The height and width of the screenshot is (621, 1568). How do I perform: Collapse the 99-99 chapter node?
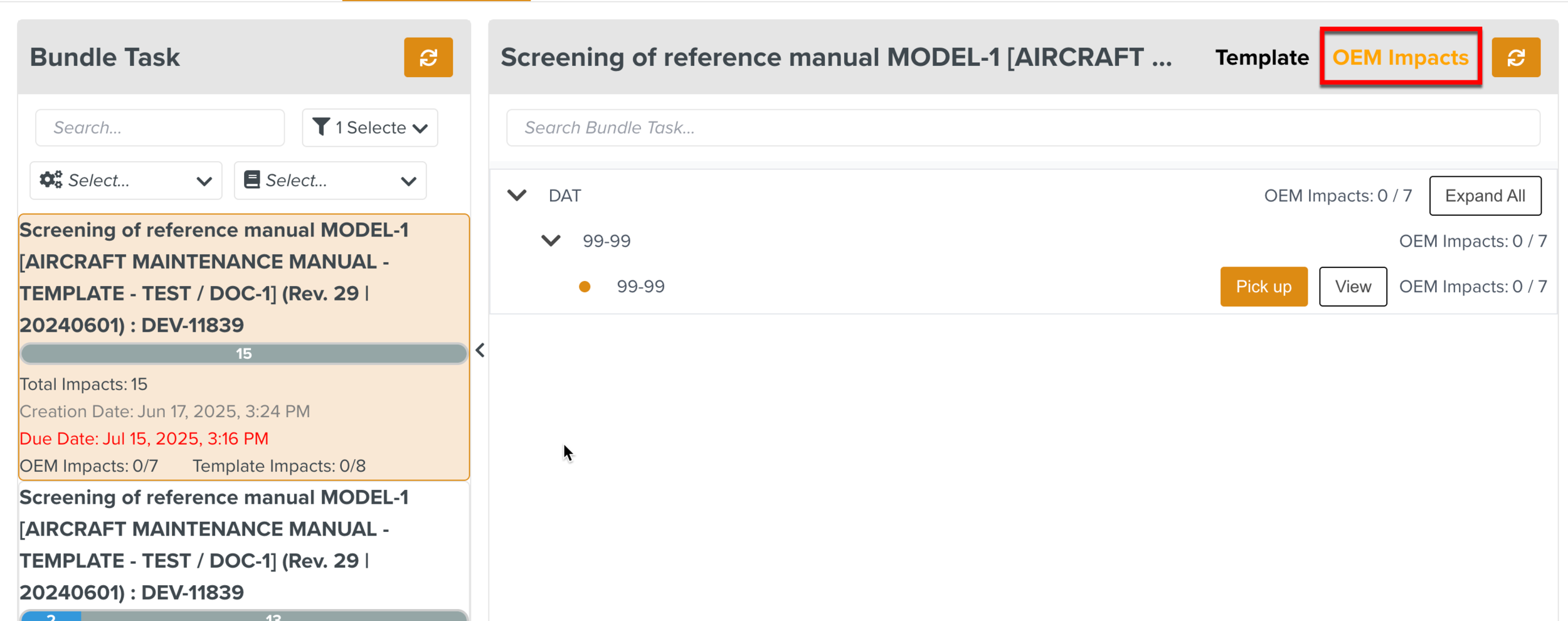point(551,240)
